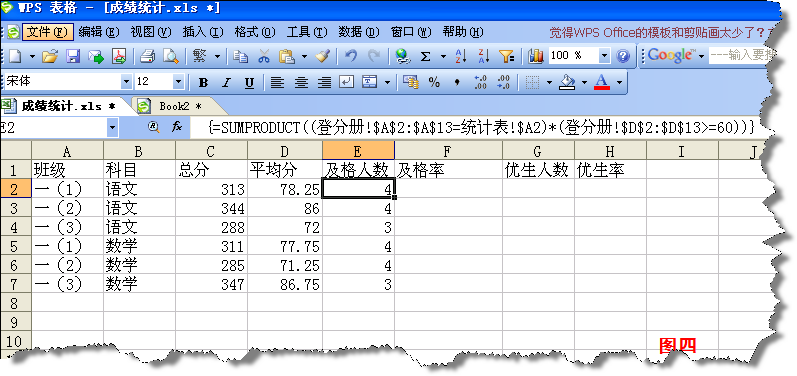
Task: Toggle italic formatting
Action: (x=226, y=83)
